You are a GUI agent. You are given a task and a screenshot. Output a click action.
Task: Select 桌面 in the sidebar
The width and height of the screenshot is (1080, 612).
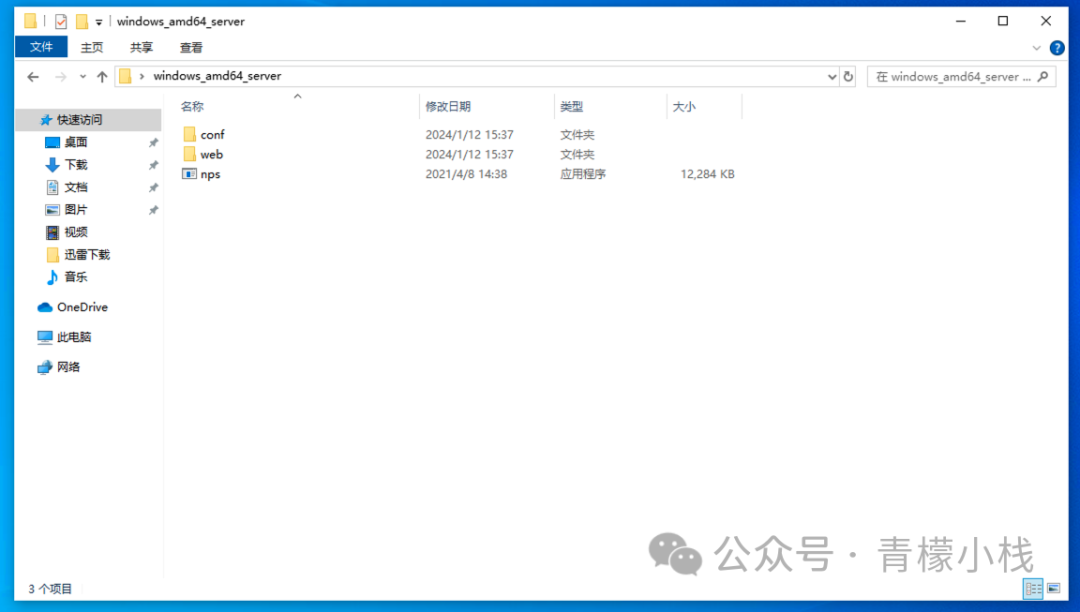(x=76, y=143)
